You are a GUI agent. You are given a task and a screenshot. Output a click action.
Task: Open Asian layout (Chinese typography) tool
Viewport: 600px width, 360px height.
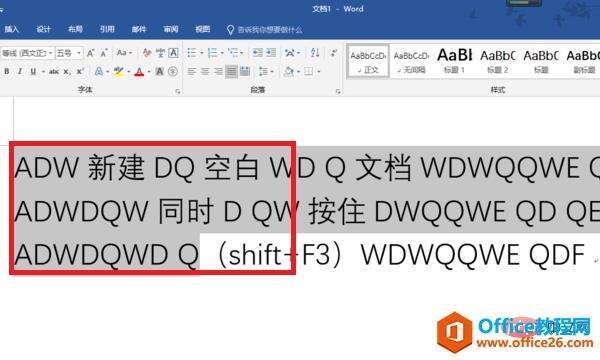click(290, 53)
